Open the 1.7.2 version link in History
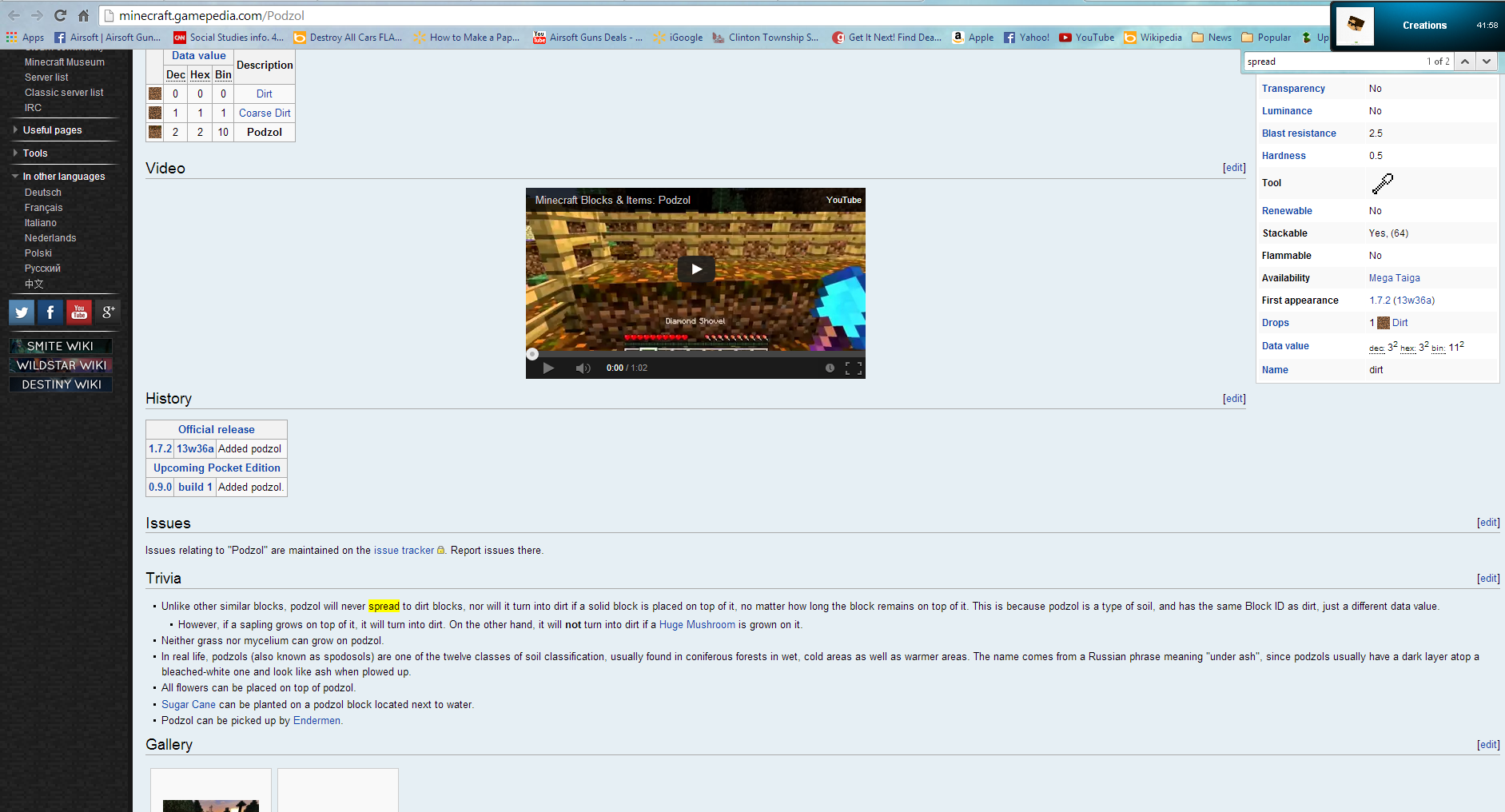Image resolution: width=1505 pixels, height=812 pixels. click(x=160, y=449)
